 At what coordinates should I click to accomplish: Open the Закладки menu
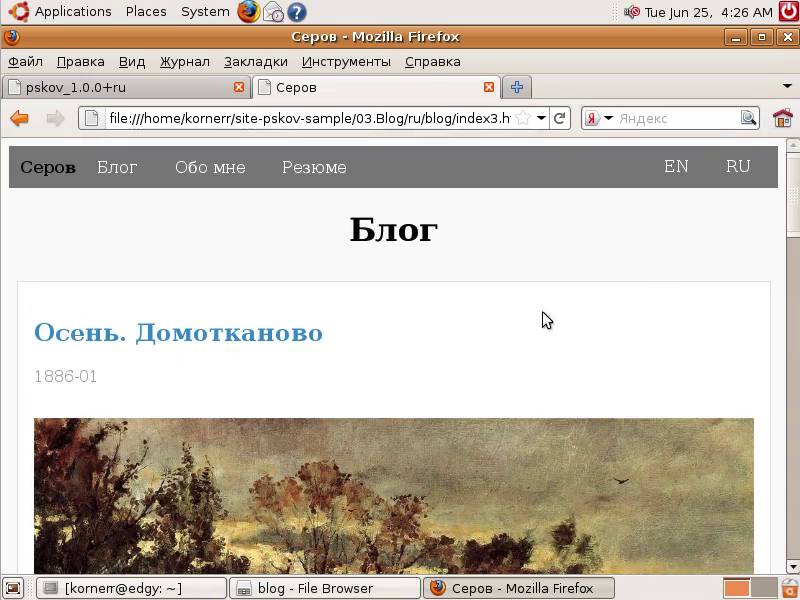[x=255, y=61]
